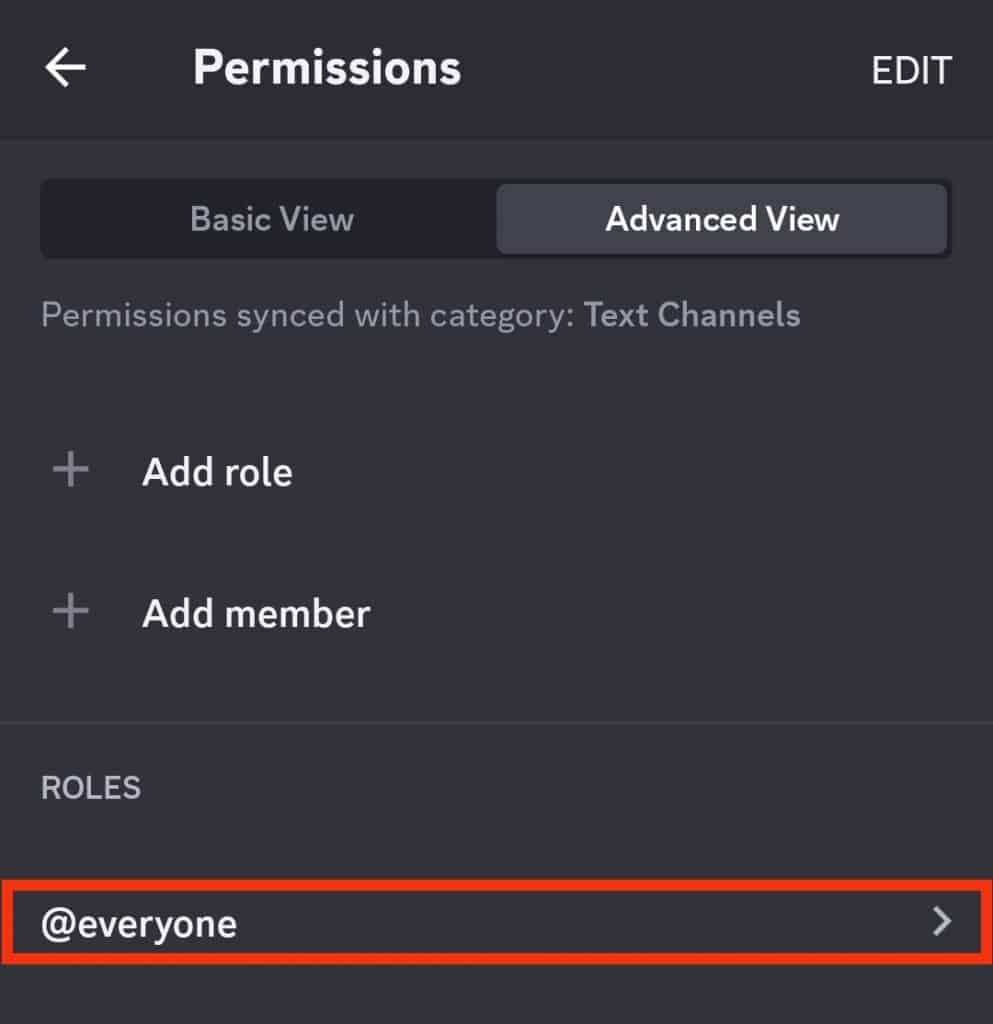Click the back arrow to leave Permissions
This screenshot has height=1024, width=993.
click(x=63, y=67)
